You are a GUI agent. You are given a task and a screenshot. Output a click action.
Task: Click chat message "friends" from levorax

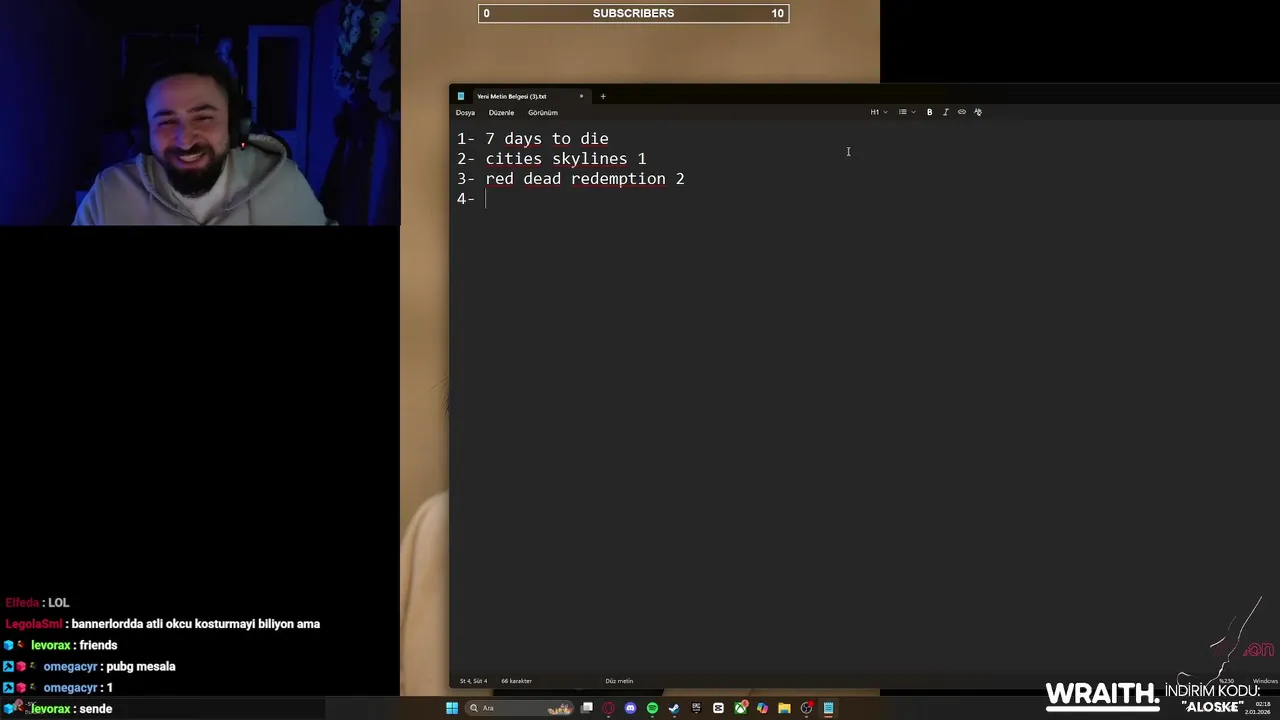tap(98, 645)
